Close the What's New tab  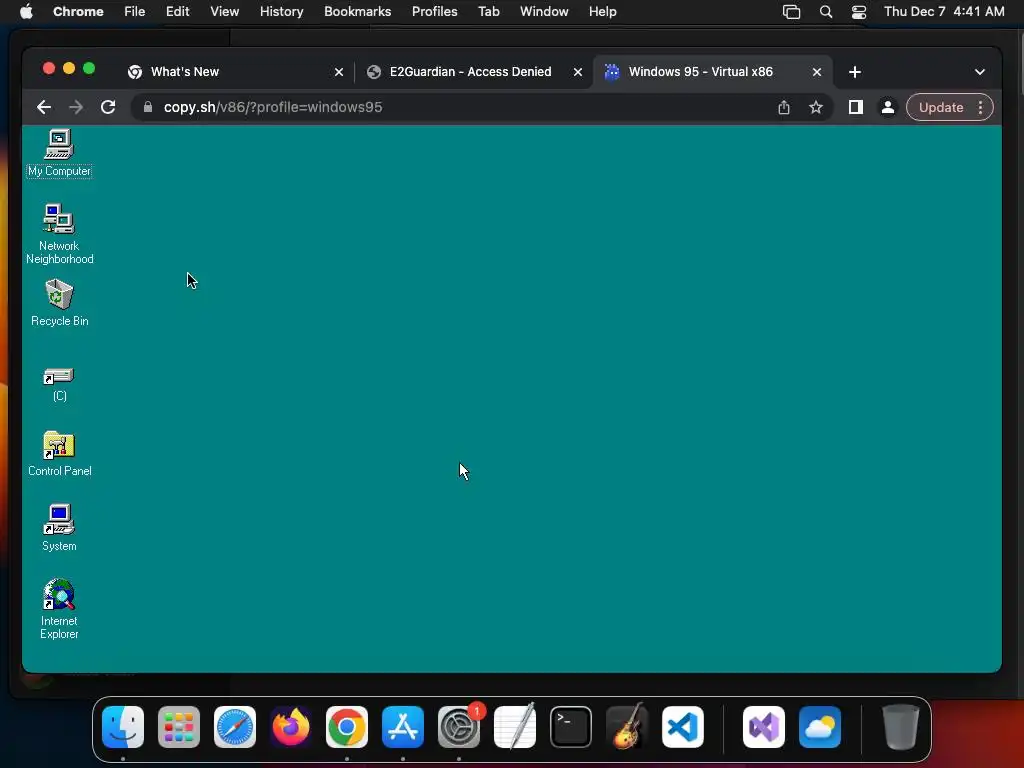(339, 72)
